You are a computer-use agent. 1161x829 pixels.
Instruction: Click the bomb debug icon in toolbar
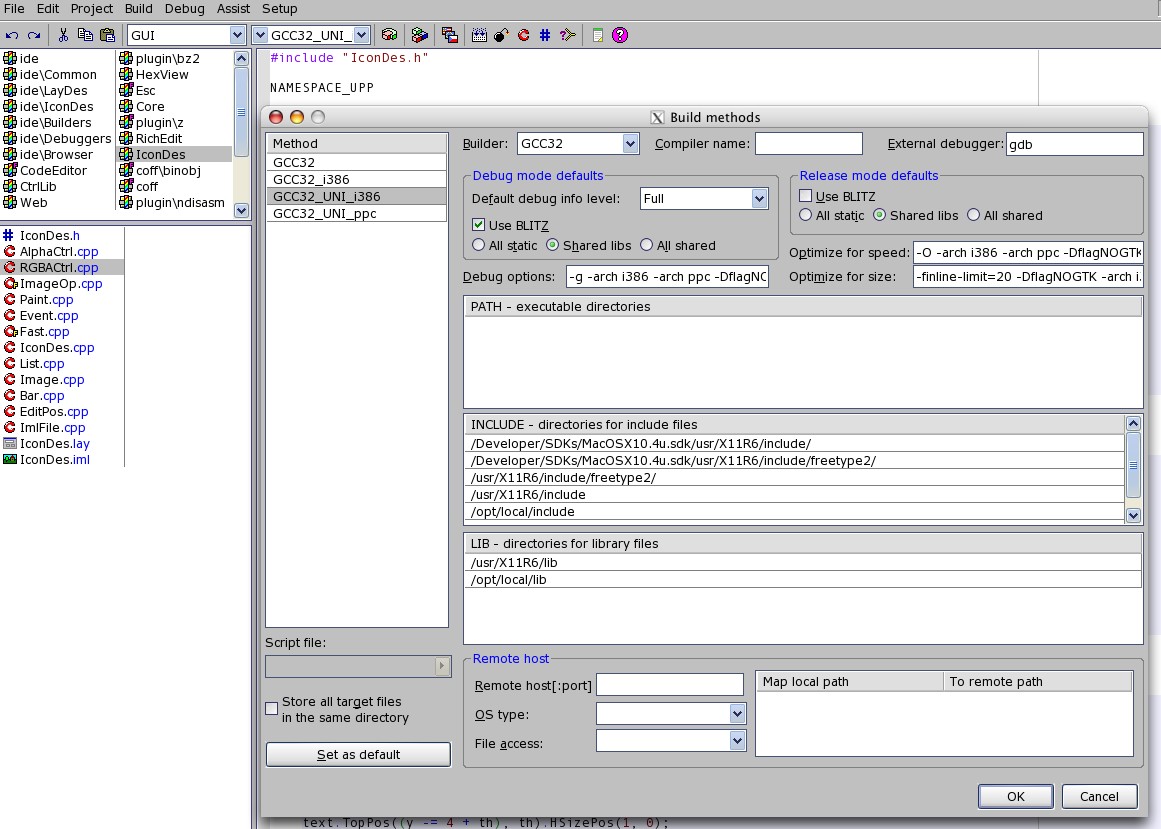pyautogui.click(x=501, y=35)
